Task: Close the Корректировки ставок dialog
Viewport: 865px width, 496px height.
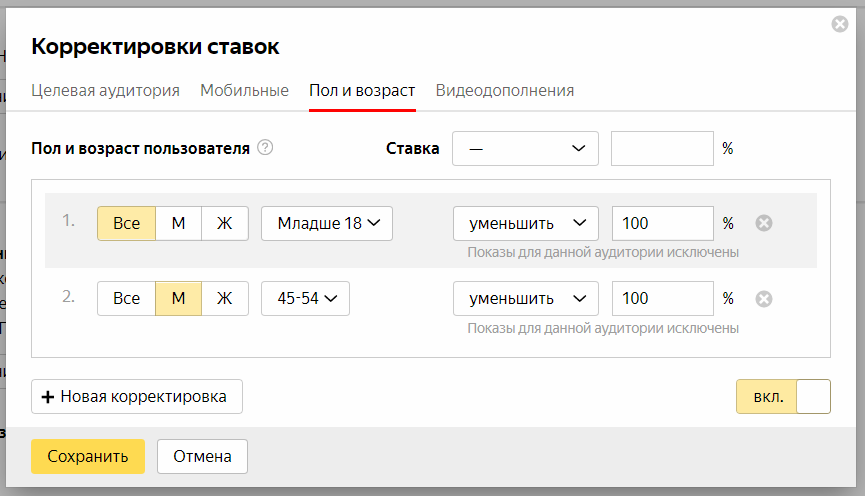Action: (x=840, y=24)
